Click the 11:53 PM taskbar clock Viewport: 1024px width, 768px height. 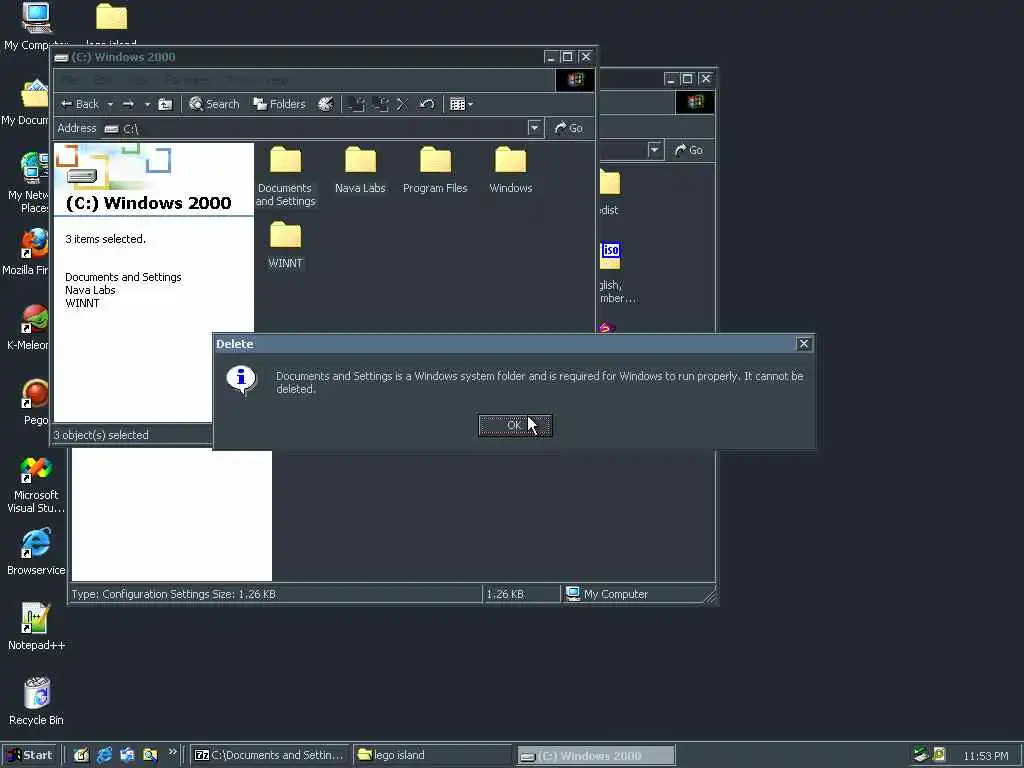[986, 756]
